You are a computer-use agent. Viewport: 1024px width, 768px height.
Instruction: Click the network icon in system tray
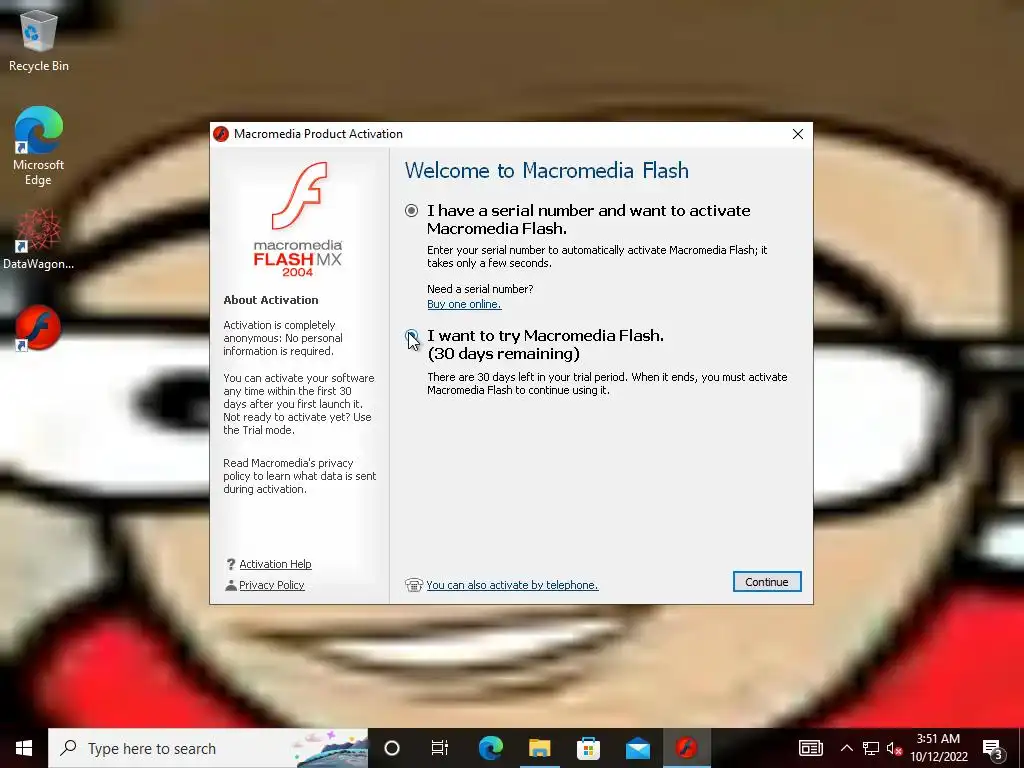871,748
